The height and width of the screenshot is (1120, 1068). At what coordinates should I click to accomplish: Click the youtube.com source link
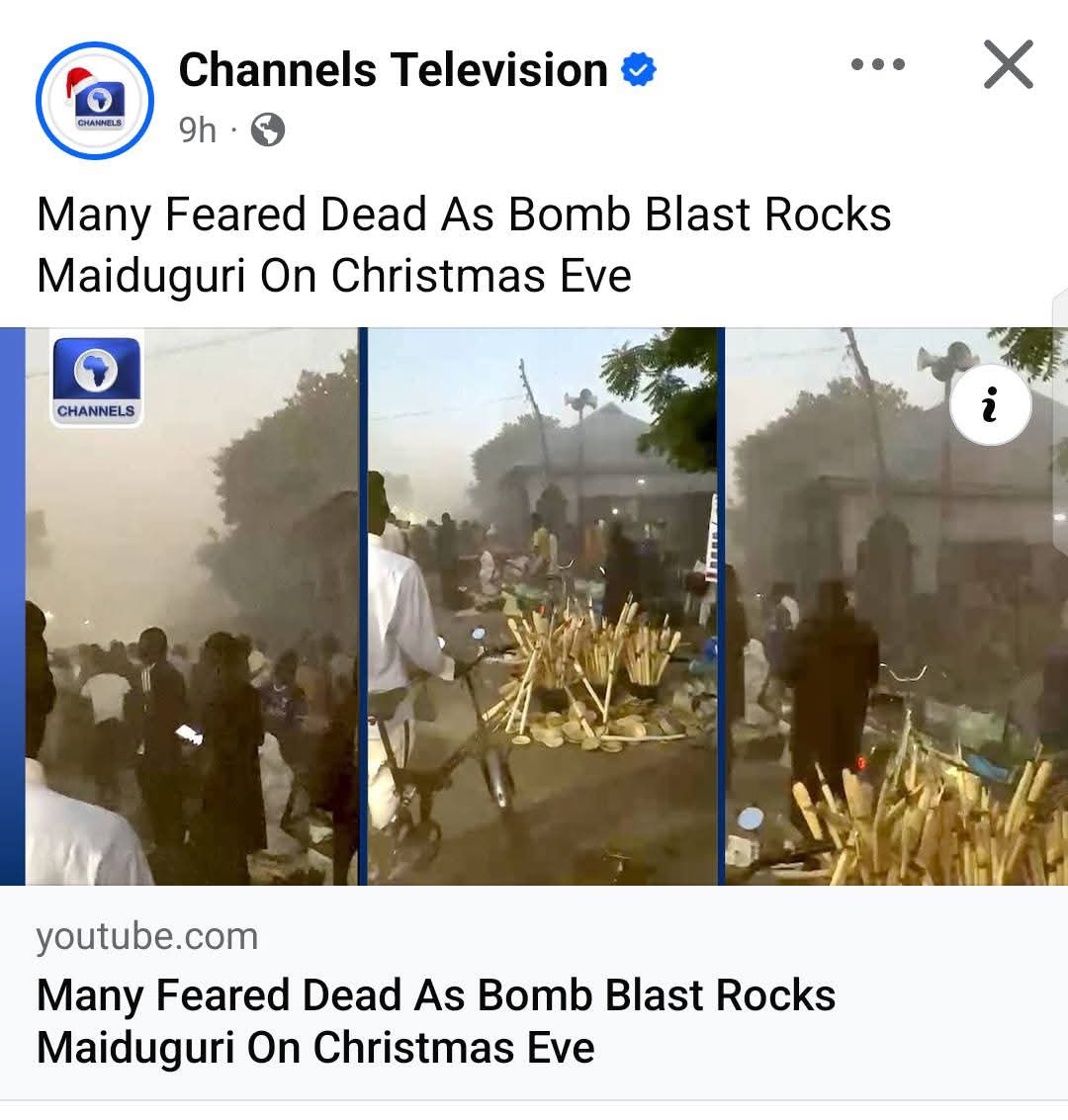coord(146,936)
